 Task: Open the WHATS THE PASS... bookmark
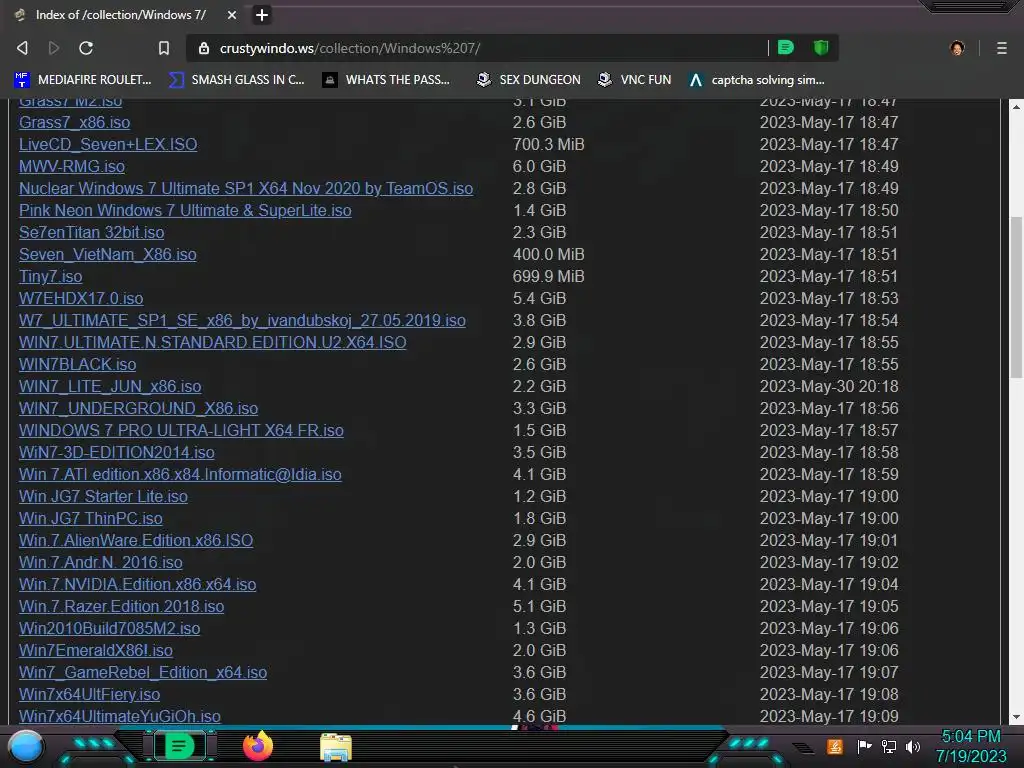(387, 80)
